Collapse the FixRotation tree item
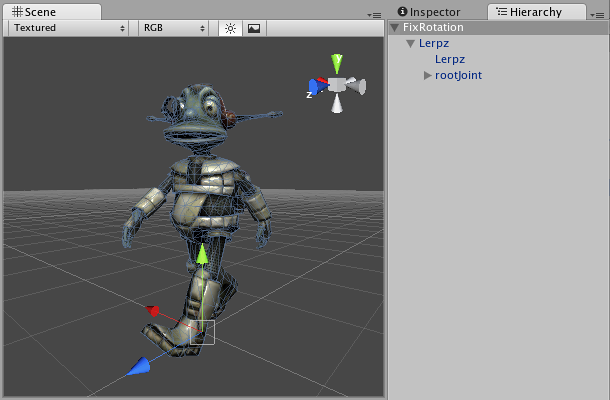 395,28
